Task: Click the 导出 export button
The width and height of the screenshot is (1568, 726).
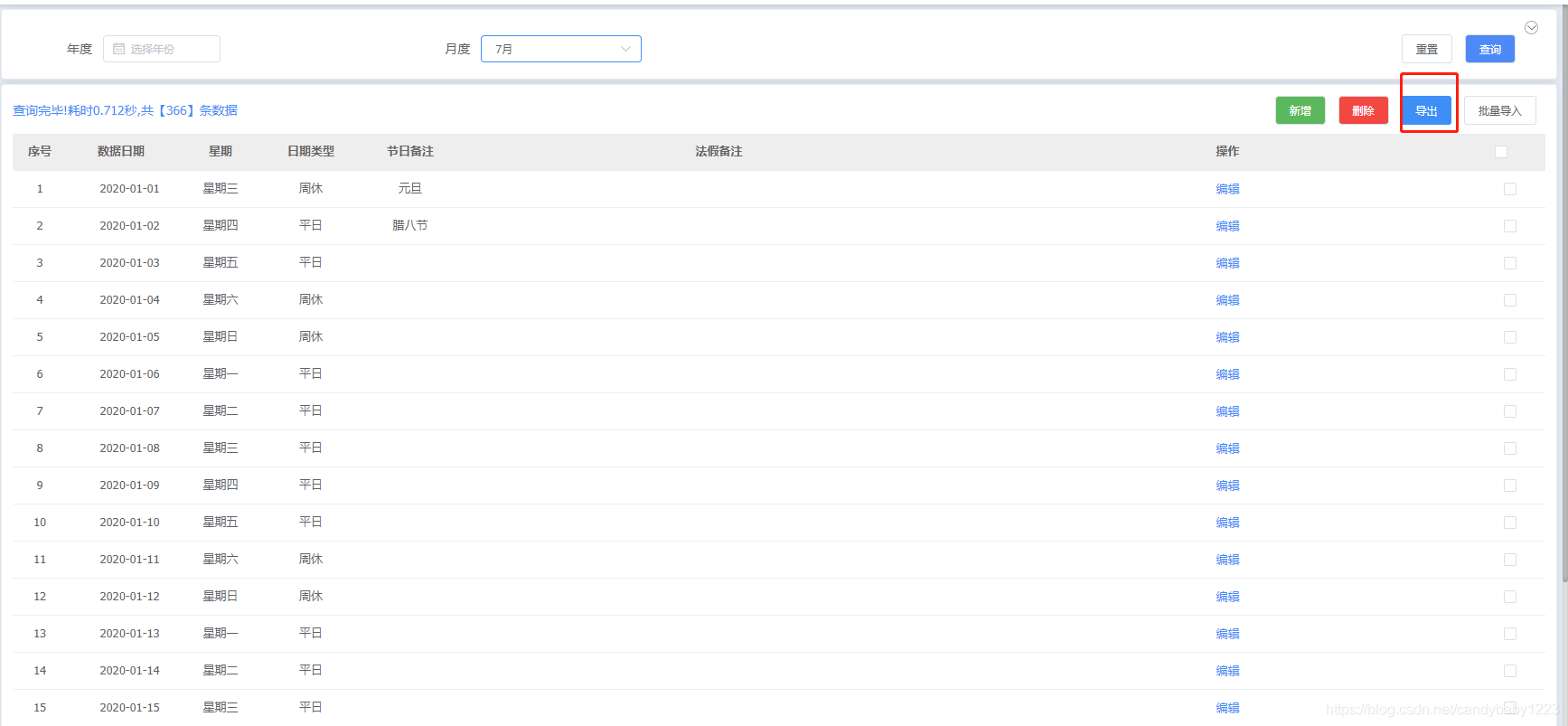Action: click(1426, 110)
